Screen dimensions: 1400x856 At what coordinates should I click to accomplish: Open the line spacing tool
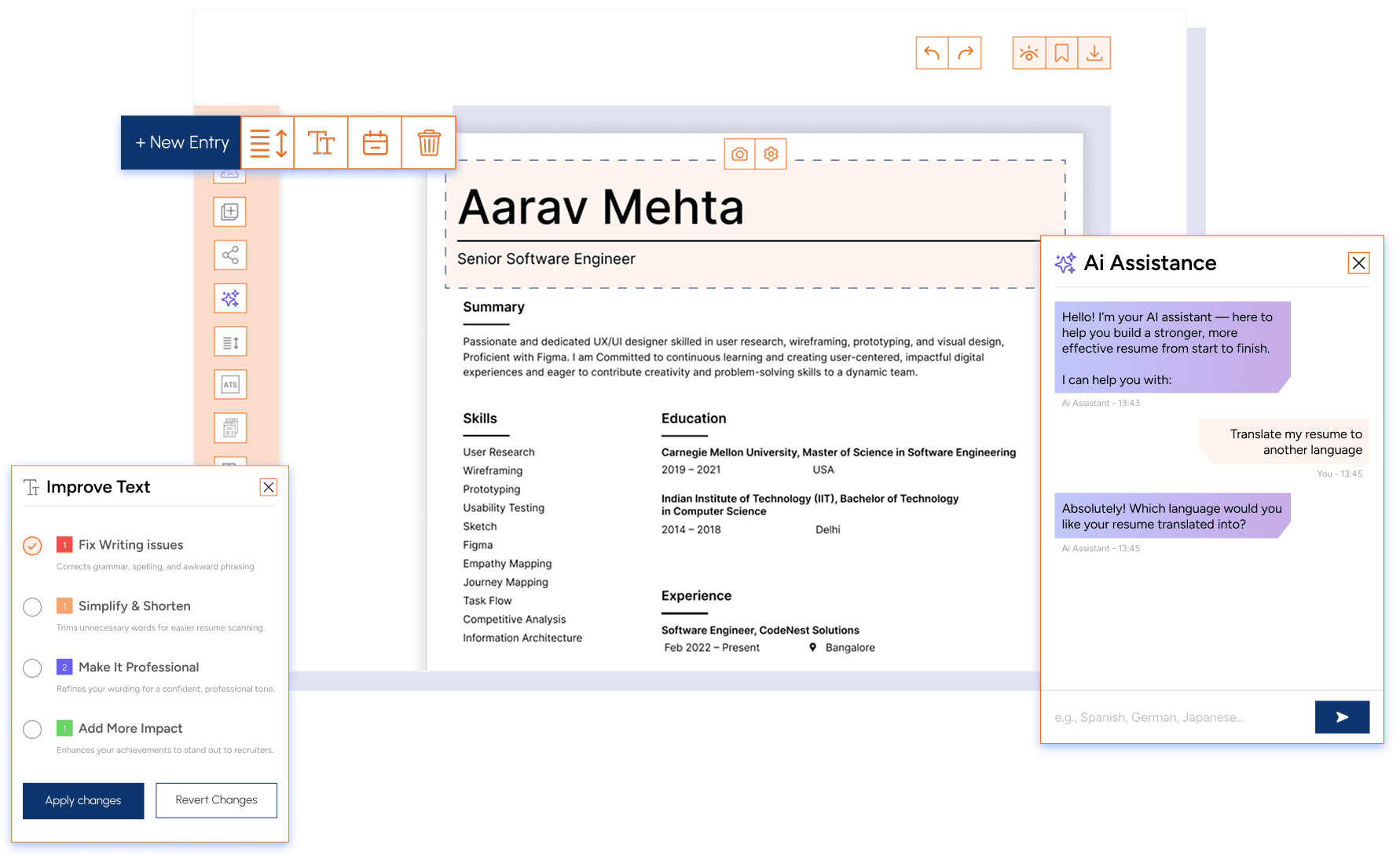tap(268, 143)
